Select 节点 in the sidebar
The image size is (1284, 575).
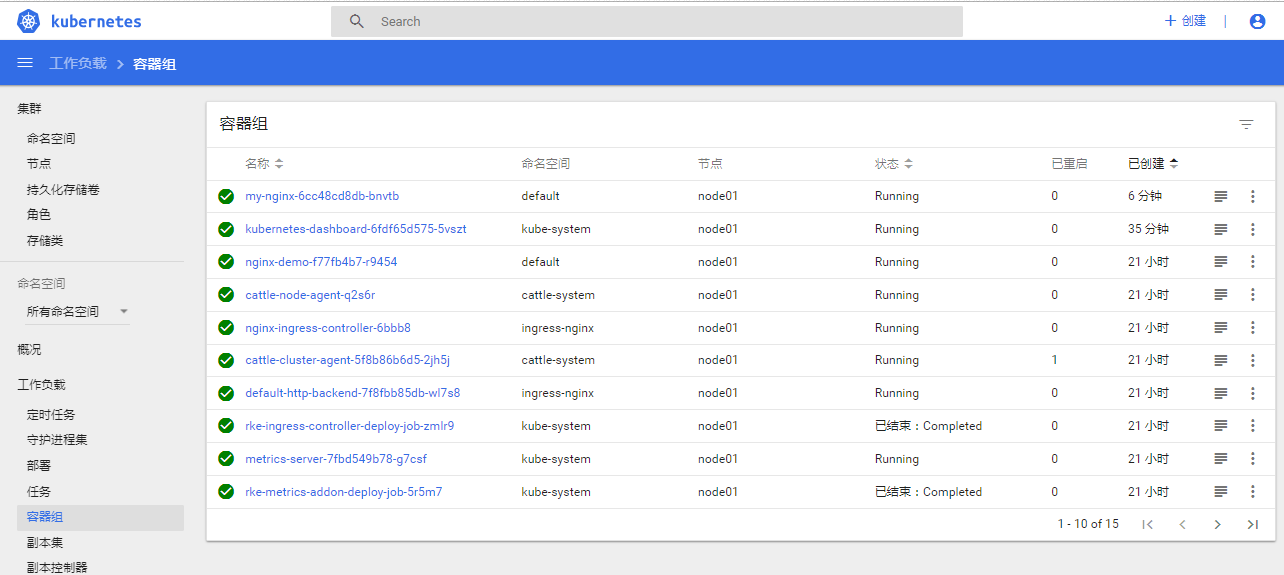pyautogui.click(x=39, y=163)
